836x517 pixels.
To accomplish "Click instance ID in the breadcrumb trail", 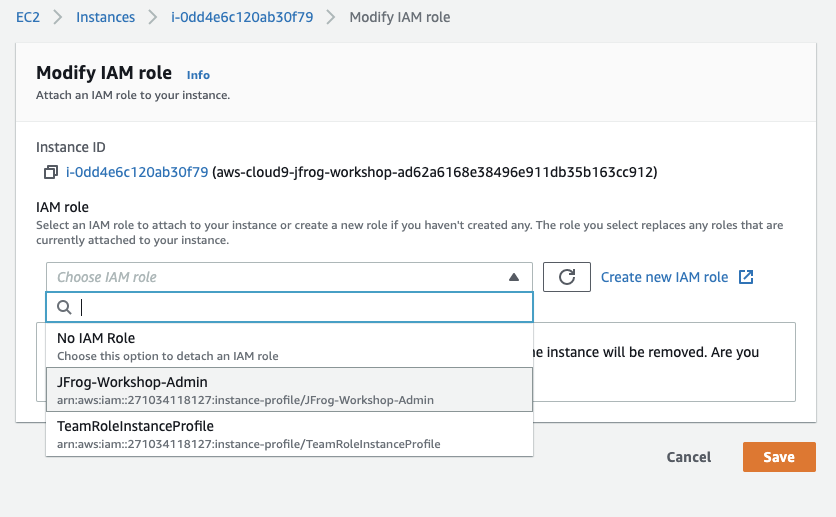I will pos(242,18).
